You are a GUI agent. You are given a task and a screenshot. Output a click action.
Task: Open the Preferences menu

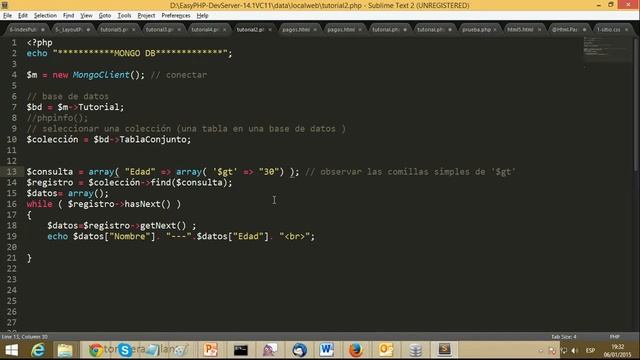pyautogui.click(x=176, y=16)
